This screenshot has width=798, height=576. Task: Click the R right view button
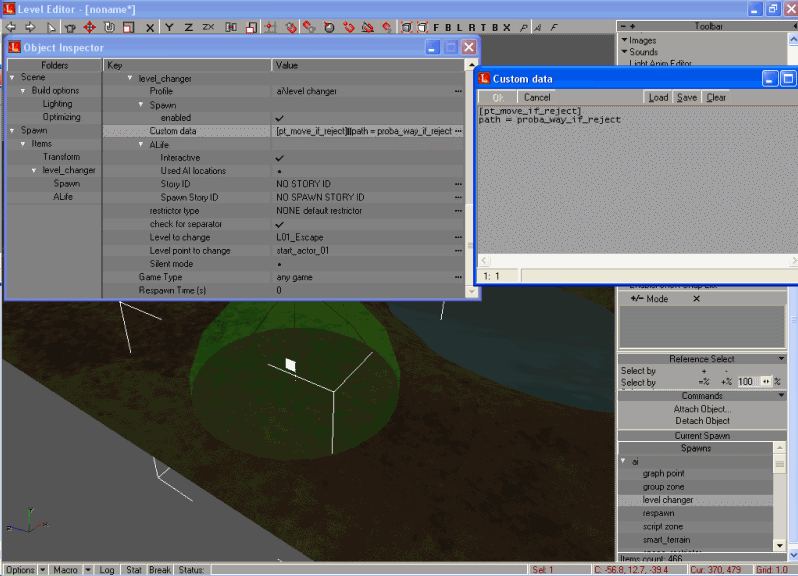tap(472, 27)
